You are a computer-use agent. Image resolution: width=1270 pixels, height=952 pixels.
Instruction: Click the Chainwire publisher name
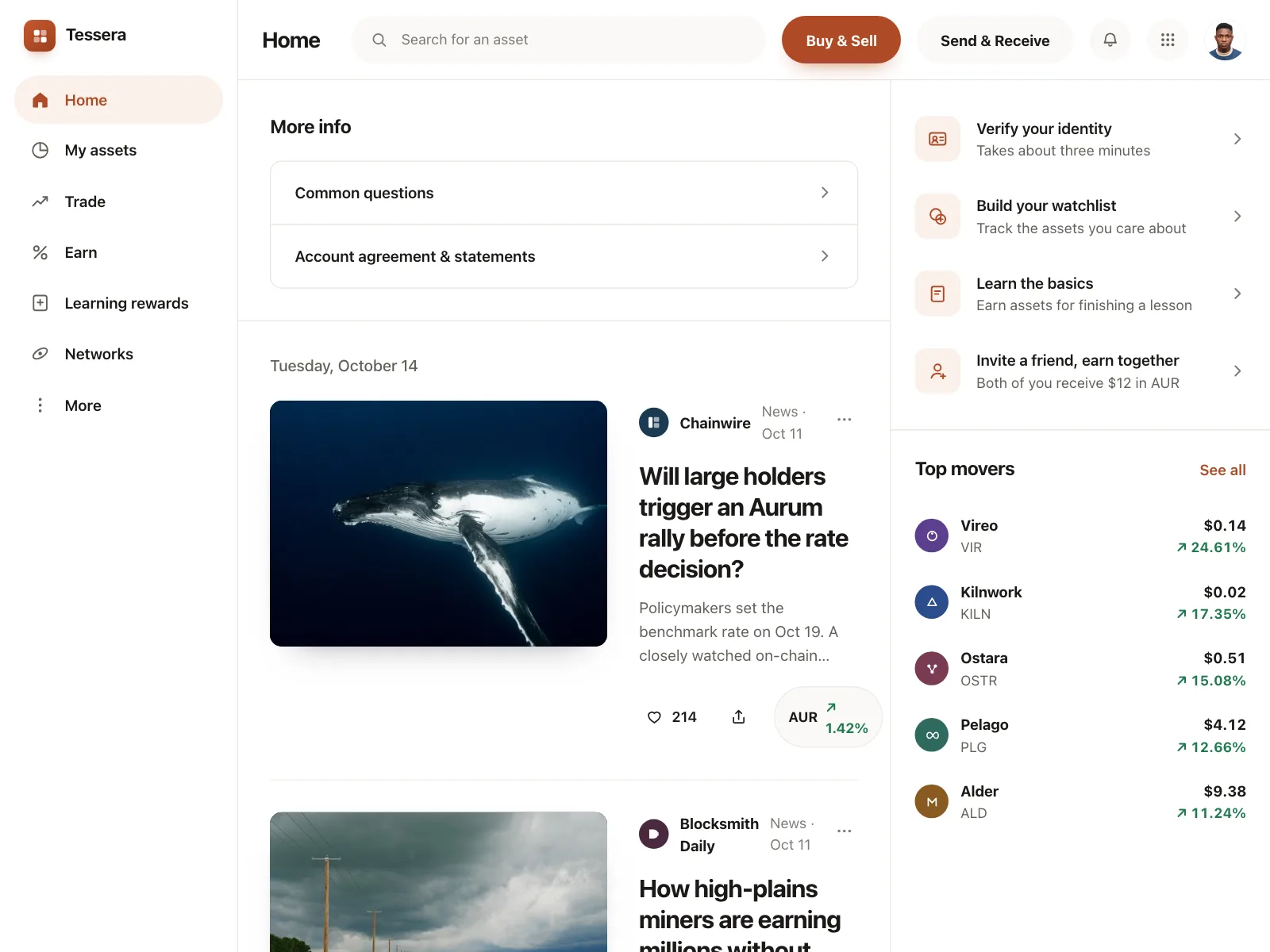tap(715, 423)
